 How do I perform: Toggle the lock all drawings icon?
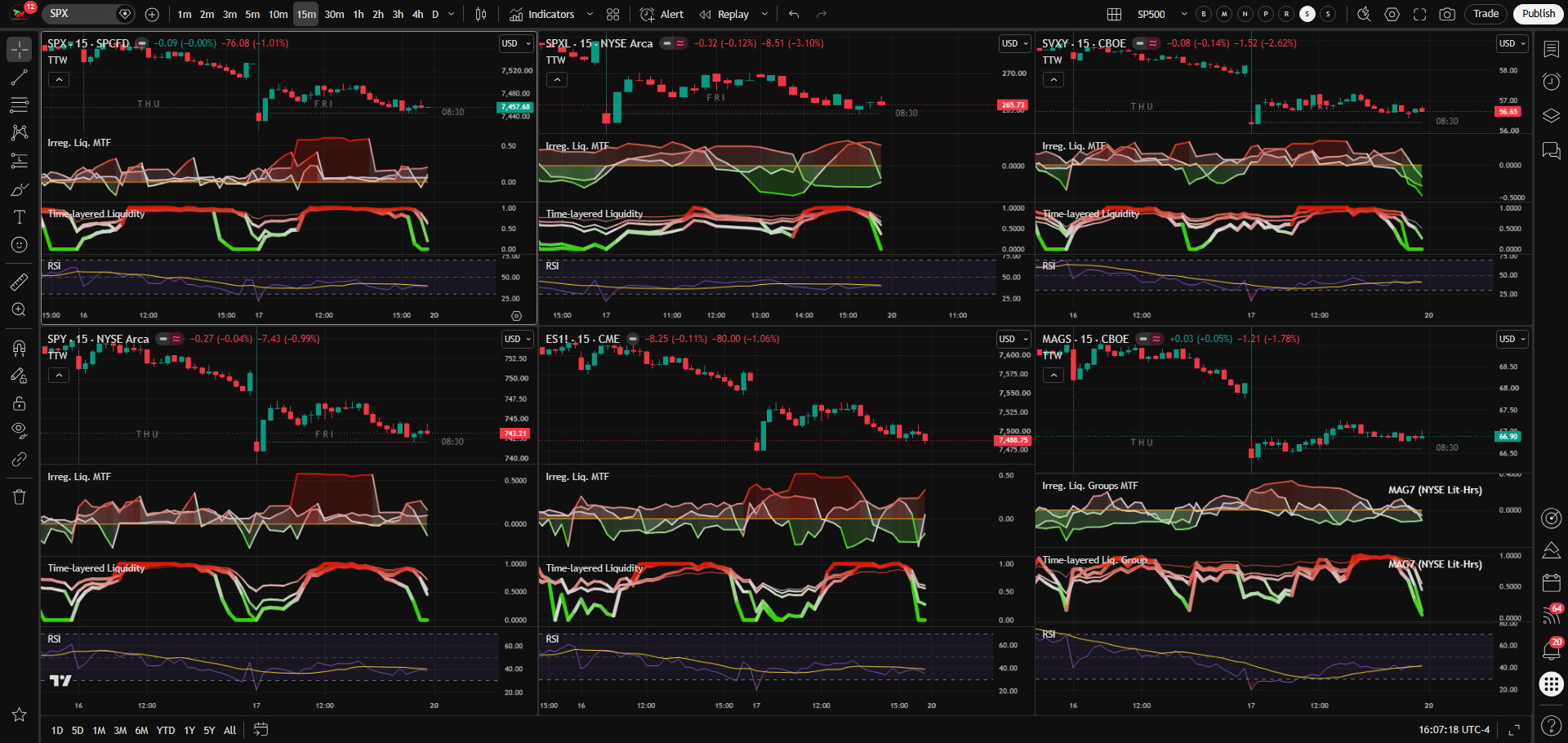click(x=19, y=403)
